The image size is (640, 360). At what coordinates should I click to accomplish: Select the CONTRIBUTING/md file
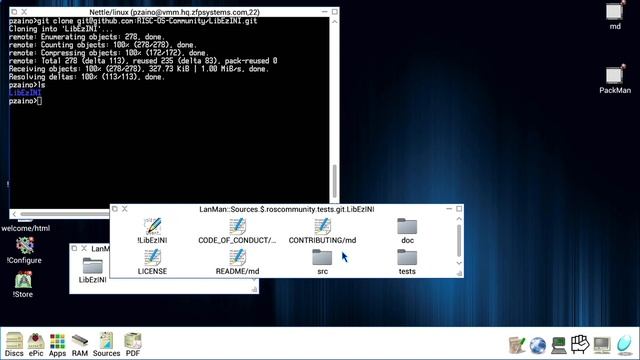322,231
